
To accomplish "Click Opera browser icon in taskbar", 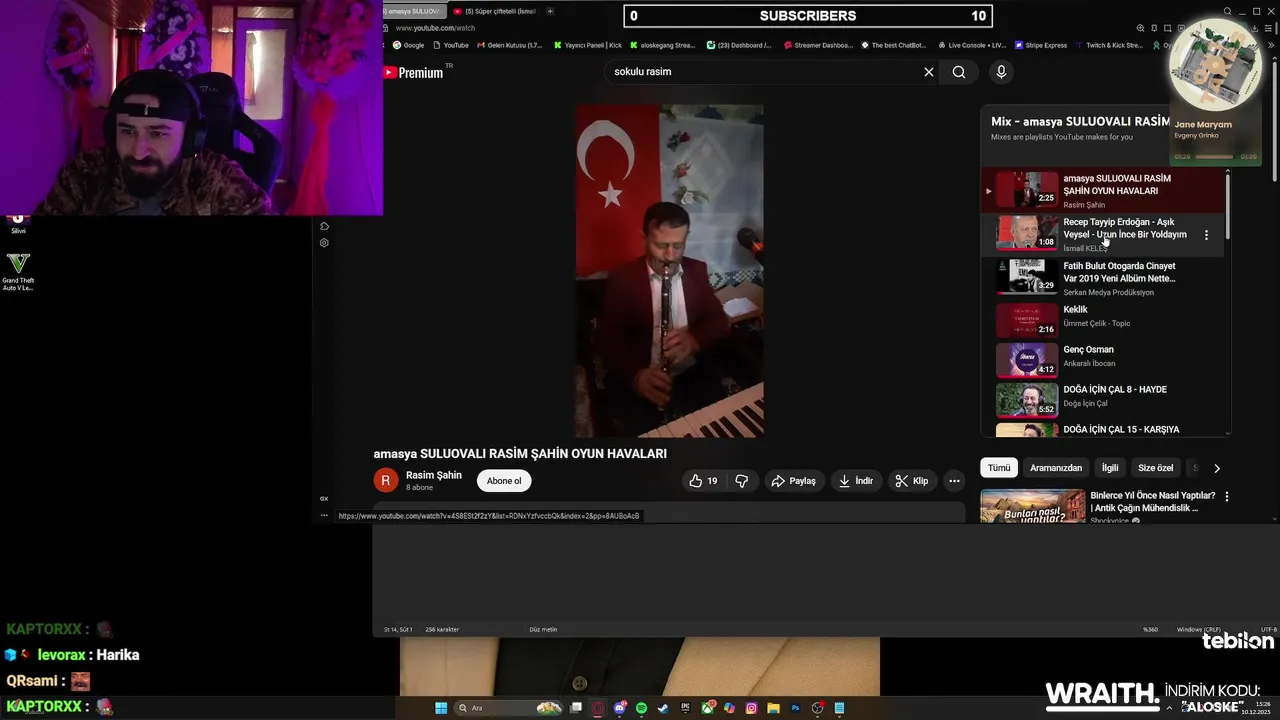I will click(598, 708).
